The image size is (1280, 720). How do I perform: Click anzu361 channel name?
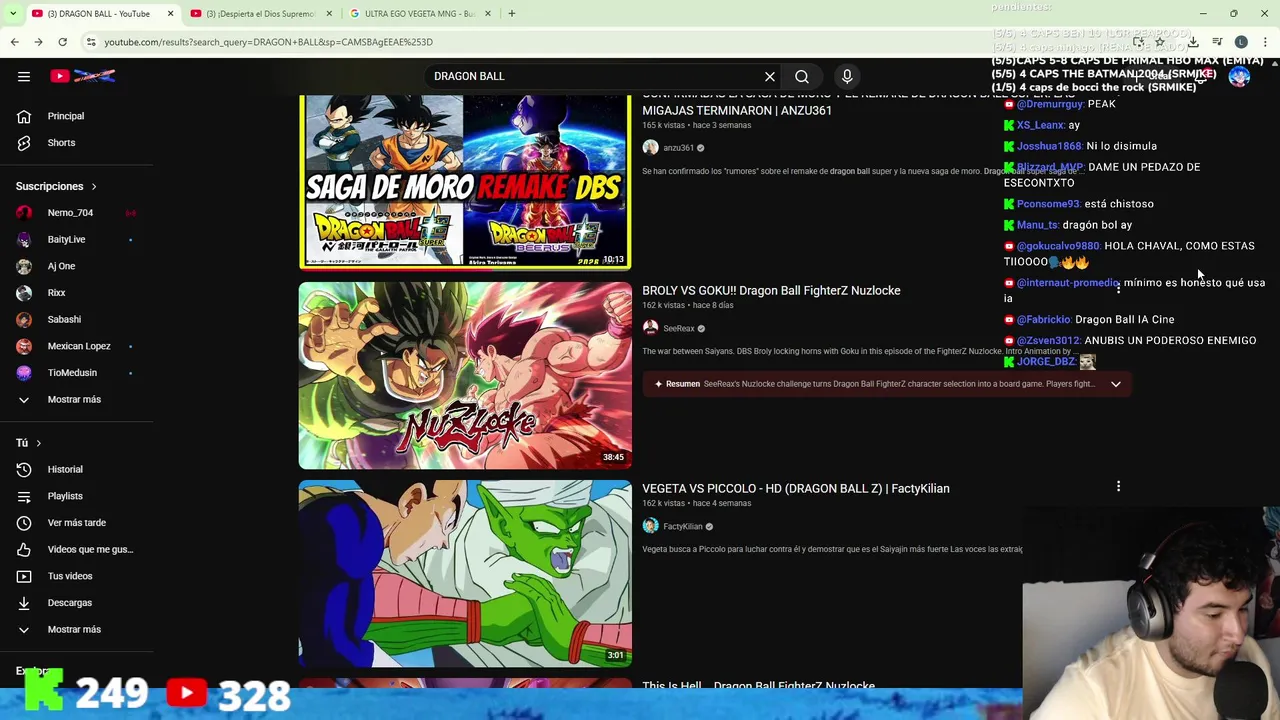[x=678, y=148]
